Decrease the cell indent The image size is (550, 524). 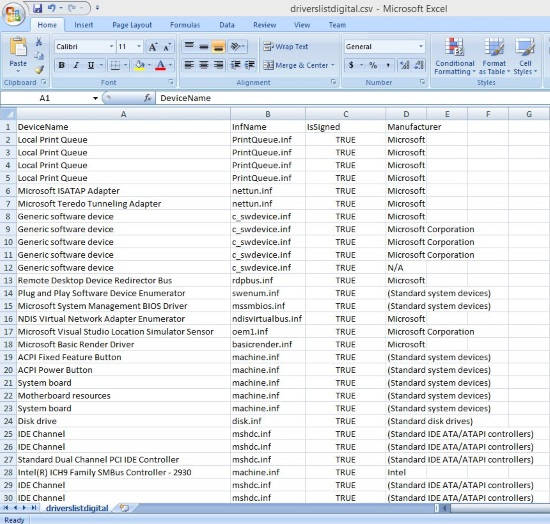(235, 65)
